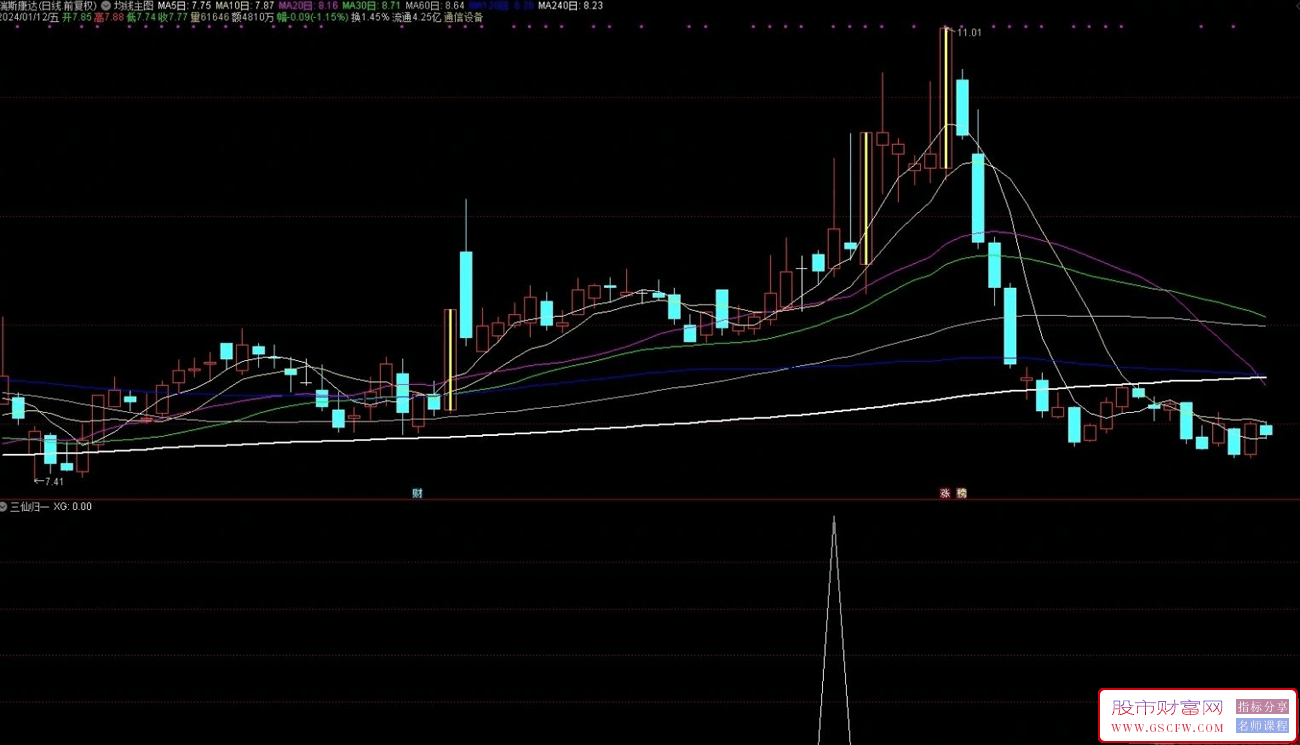Click the close price 收7.77
The width and height of the screenshot is (1300, 745).
click(172, 17)
